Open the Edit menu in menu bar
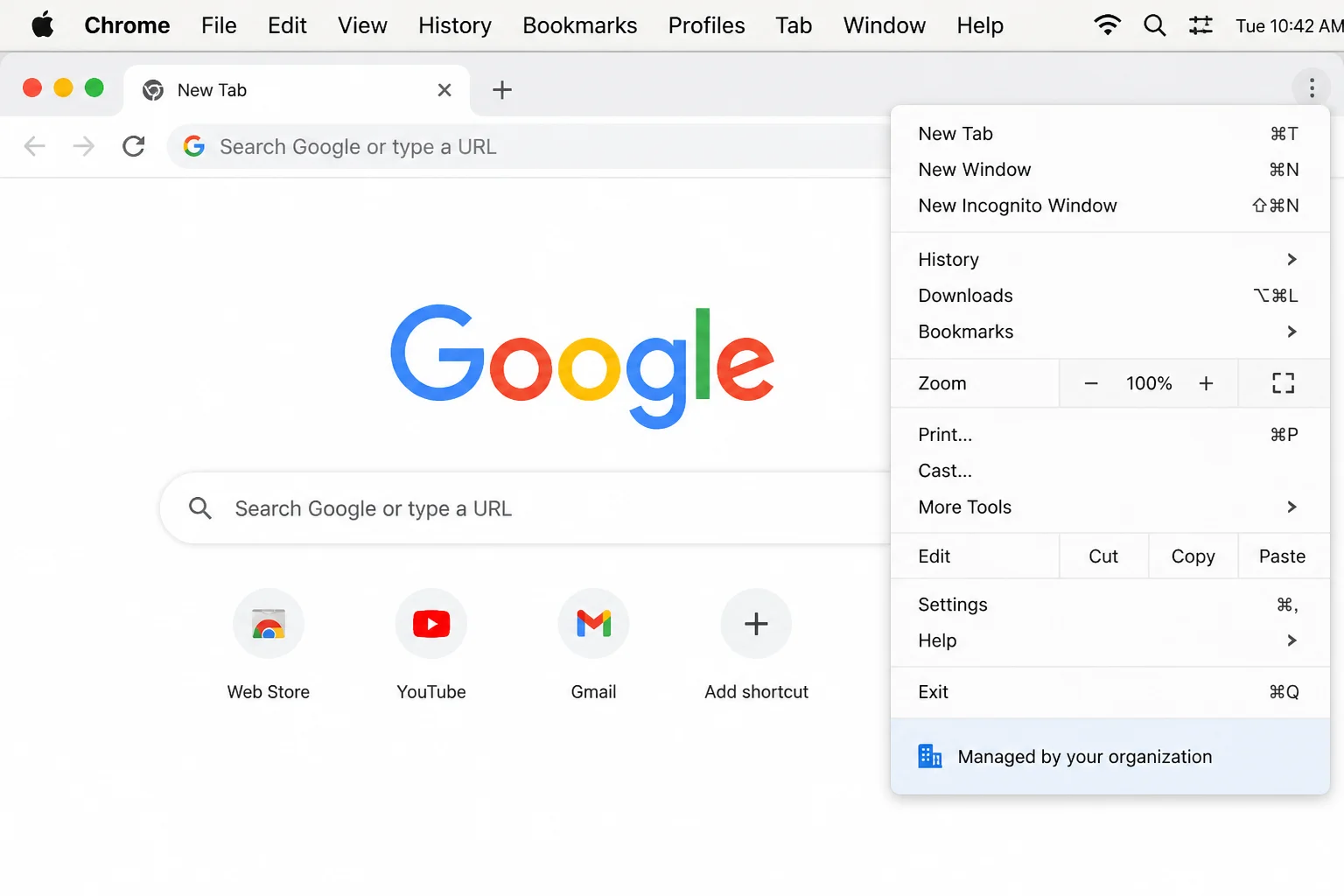Viewport: 1344px width, 896px height. click(287, 25)
